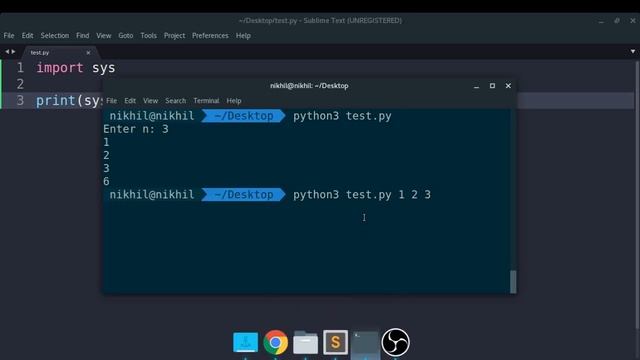Click line number 1 in the gutter

(20, 68)
